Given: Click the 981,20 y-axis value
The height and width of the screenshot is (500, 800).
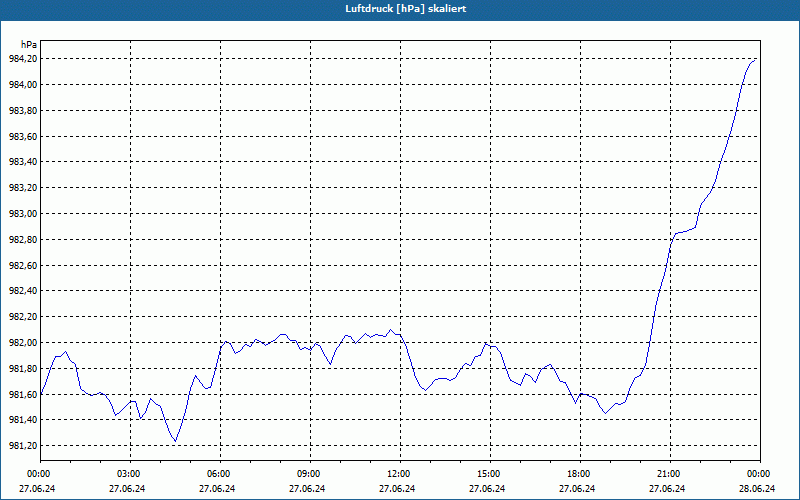Looking at the screenshot, I should pos(23,446).
